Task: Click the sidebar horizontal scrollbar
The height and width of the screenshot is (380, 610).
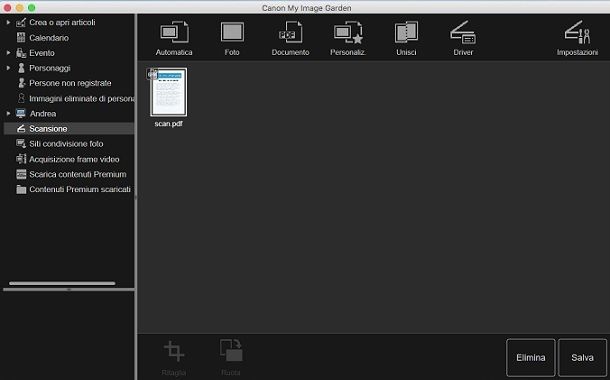Action: [62, 283]
